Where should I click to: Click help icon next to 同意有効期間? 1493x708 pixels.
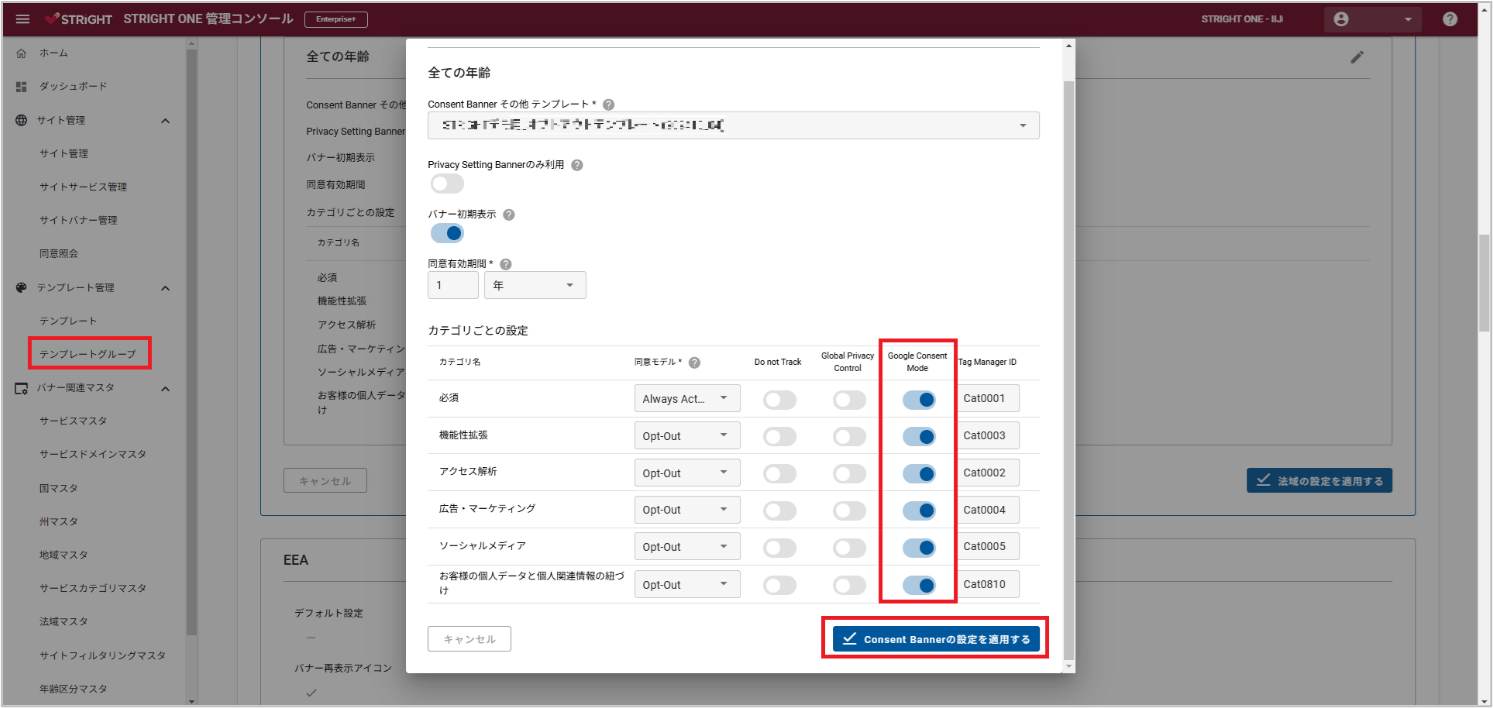[x=505, y=265]
